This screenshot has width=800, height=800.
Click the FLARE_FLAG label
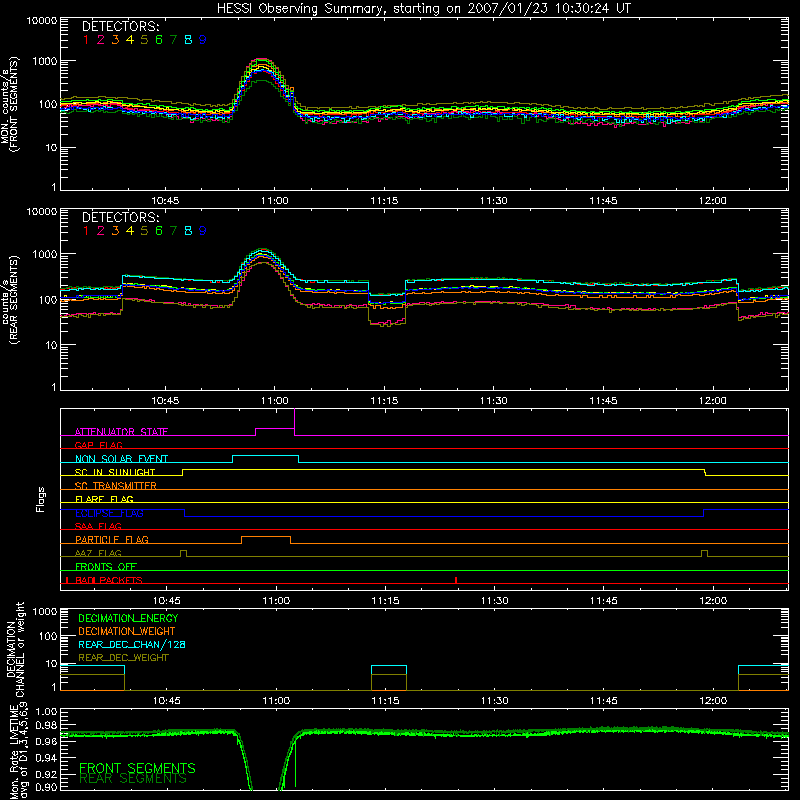[x=104, y=499]
